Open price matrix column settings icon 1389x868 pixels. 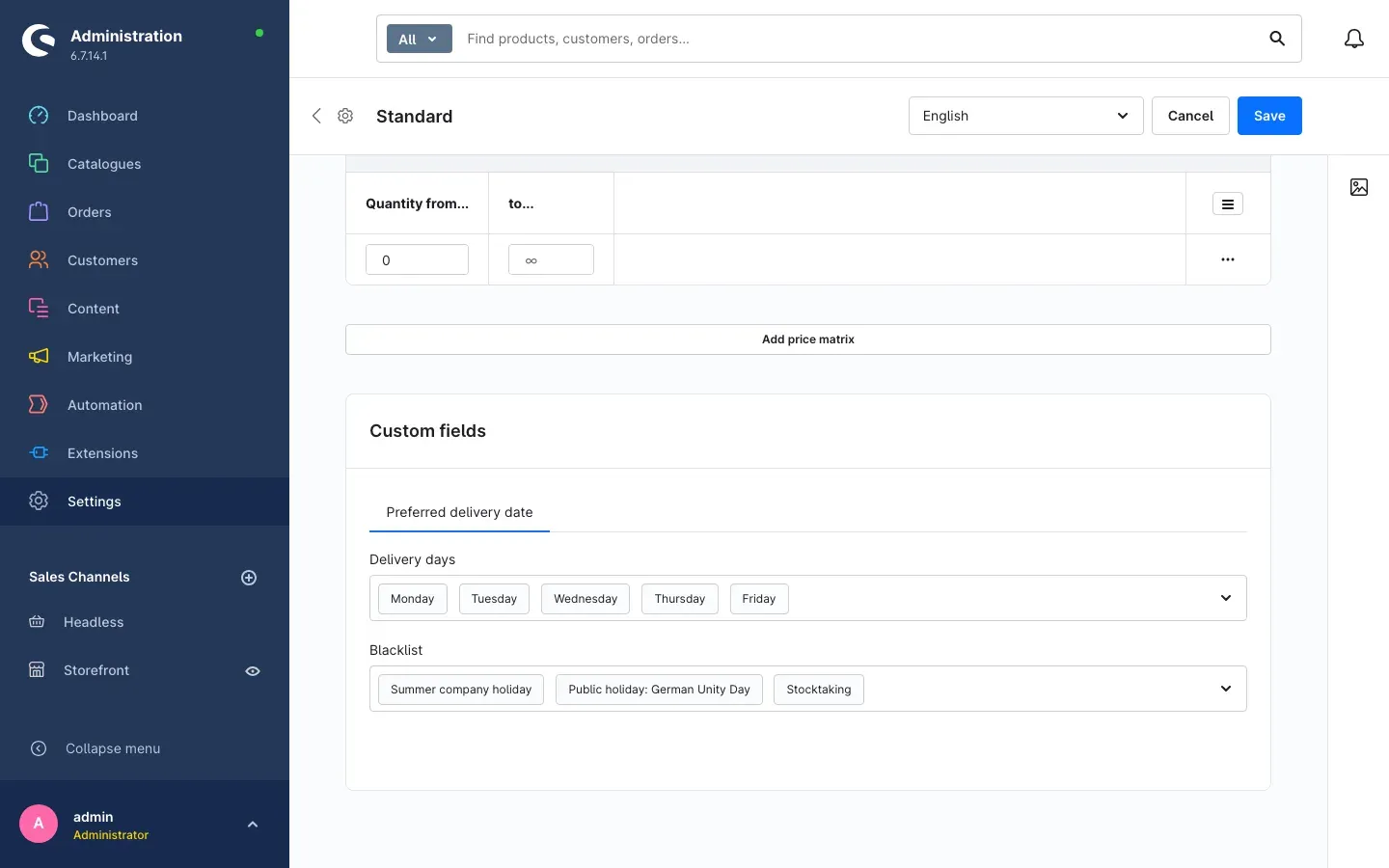coord(1228,203)
